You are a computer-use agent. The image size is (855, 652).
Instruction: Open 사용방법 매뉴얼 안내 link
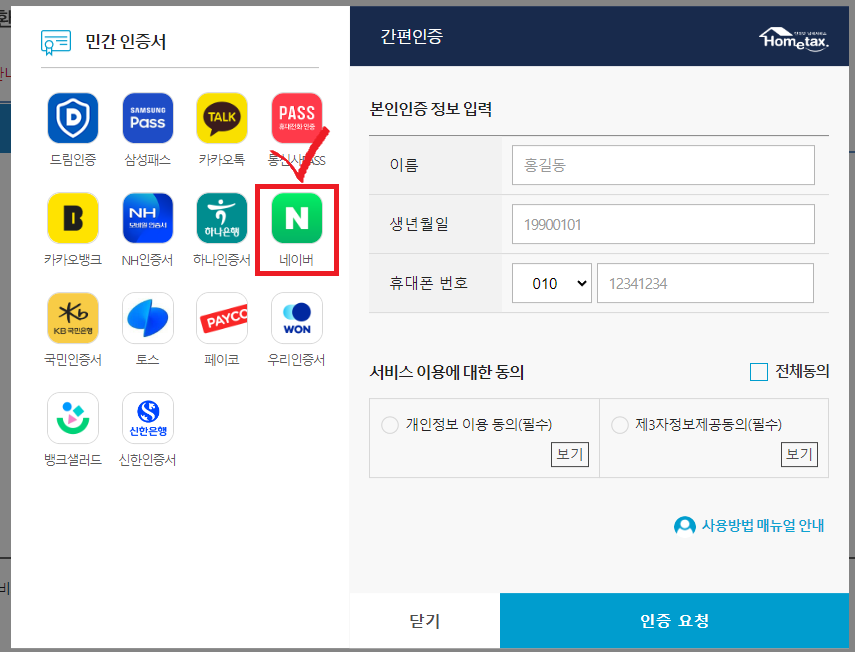point(762,526)
